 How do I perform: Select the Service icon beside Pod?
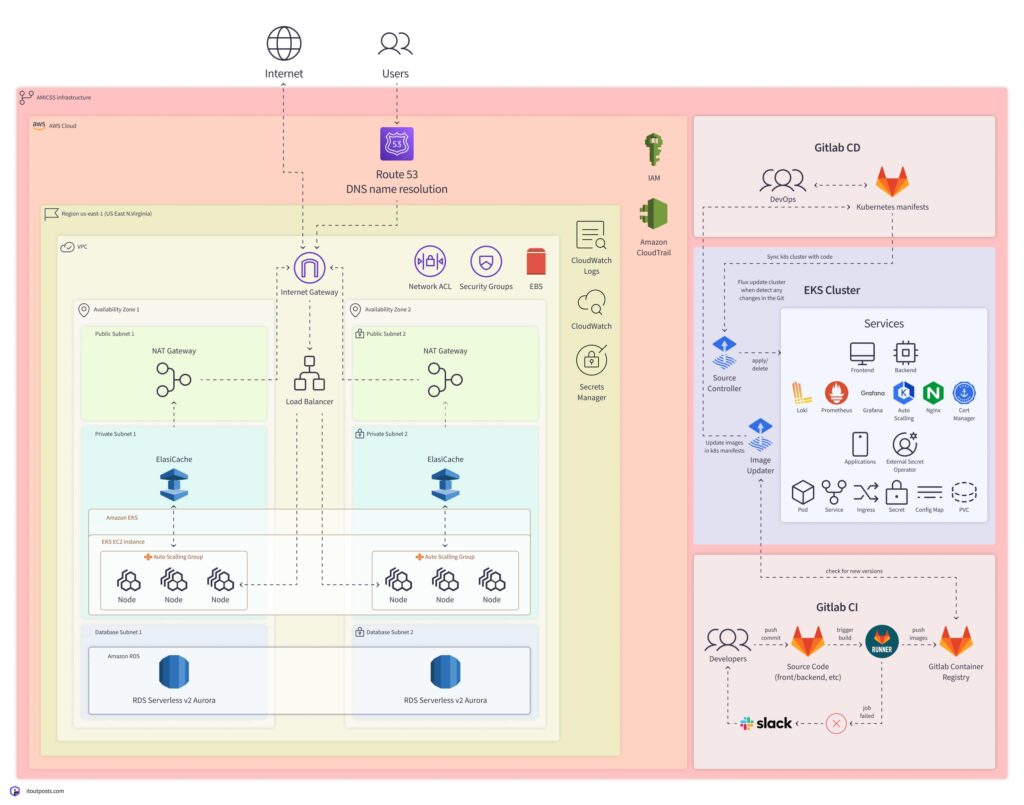[834, 492]
